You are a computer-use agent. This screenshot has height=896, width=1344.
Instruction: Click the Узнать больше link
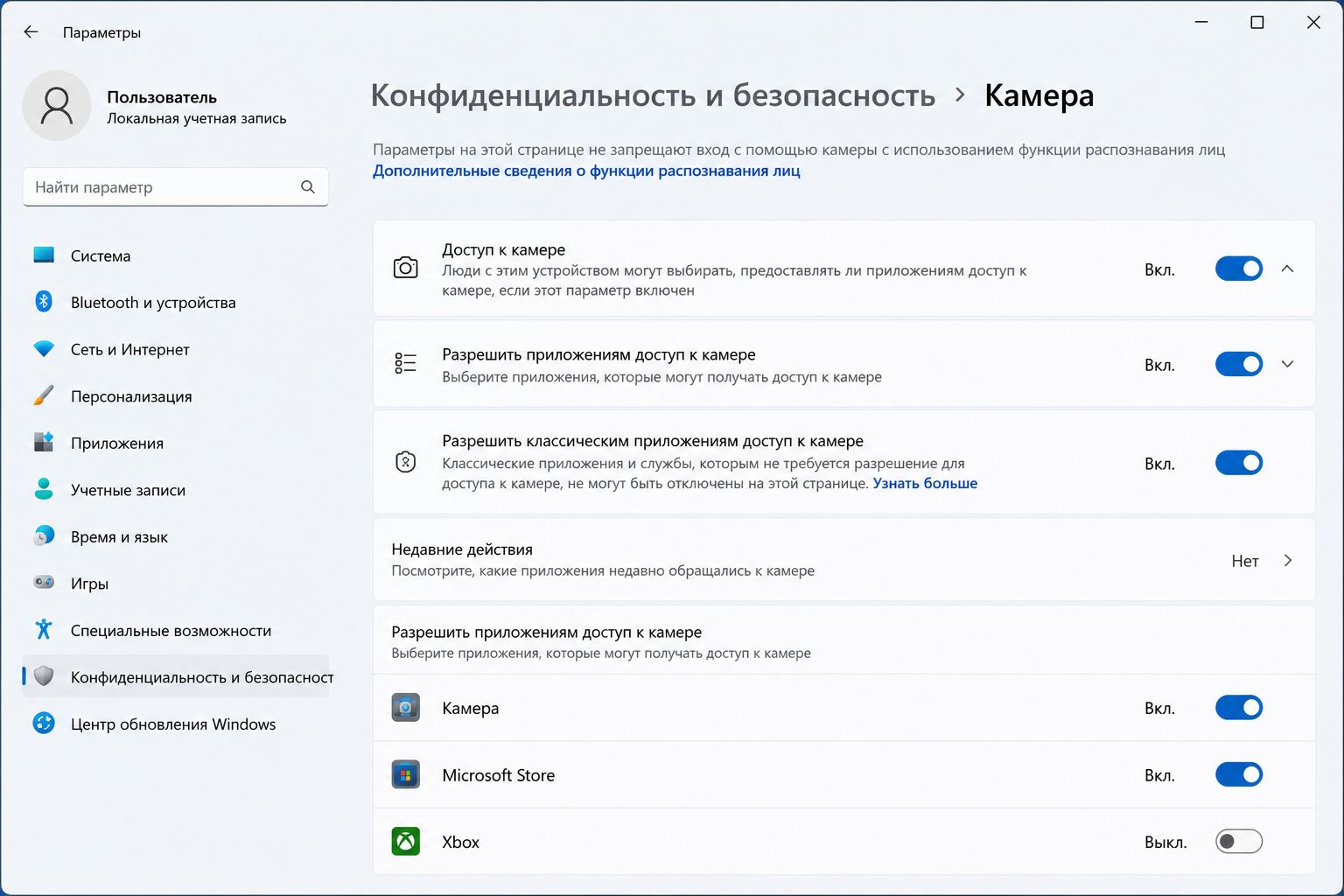[x=925, y=483]
